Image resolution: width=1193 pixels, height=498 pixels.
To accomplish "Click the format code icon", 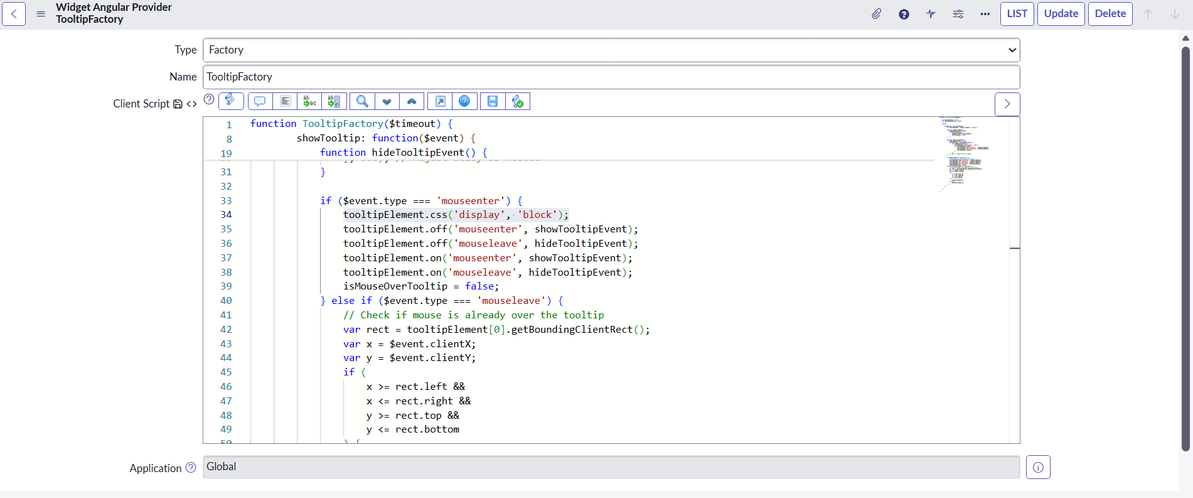I will coord(285,101).
